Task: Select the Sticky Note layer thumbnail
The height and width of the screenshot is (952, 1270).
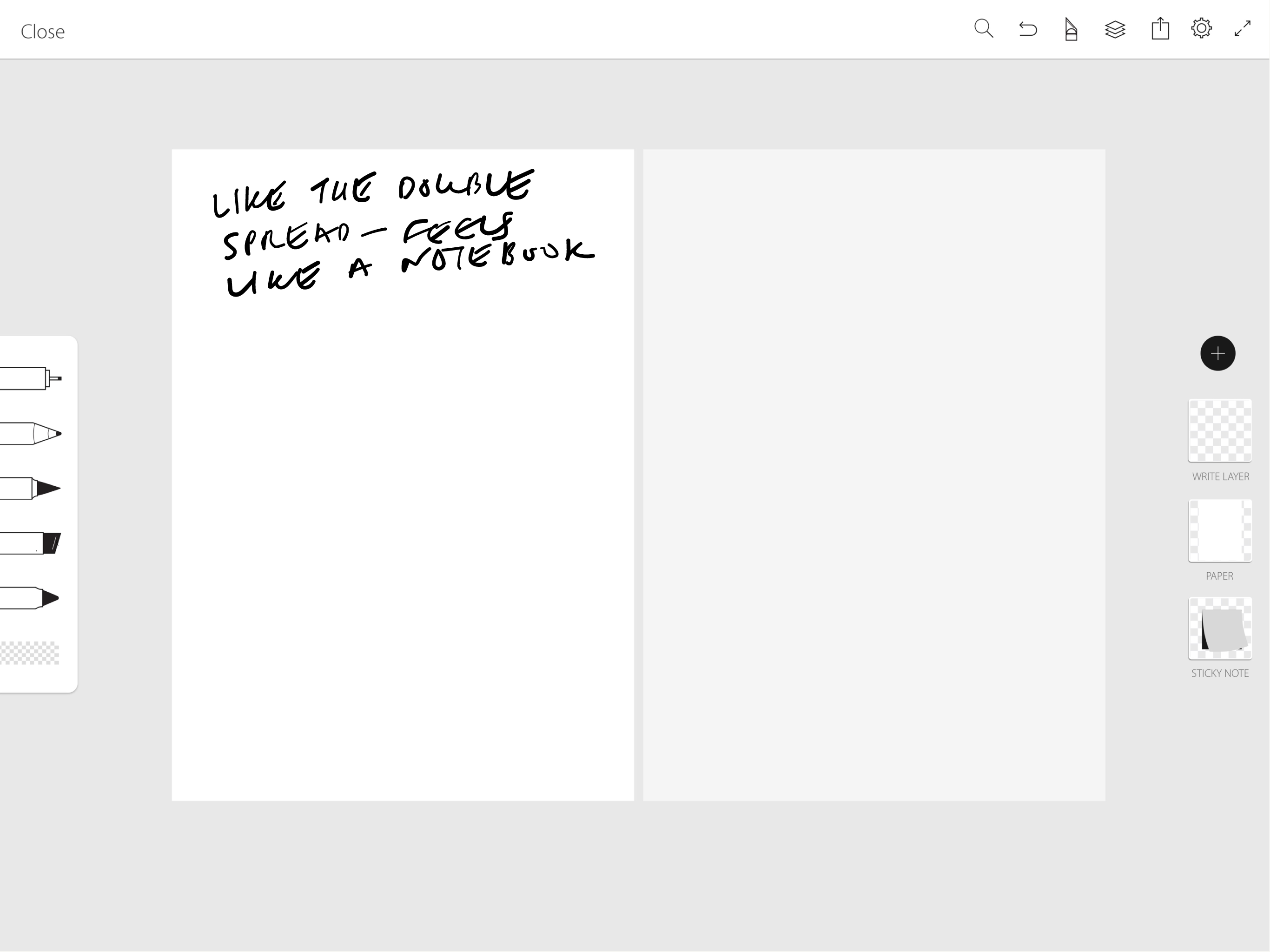Action: [x=1219, y=629]
